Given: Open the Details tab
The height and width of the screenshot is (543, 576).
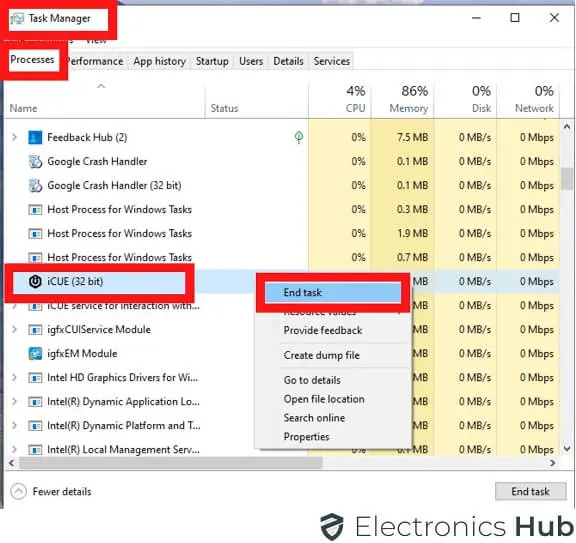Looking at the screenshot, I should click(288, 61).
